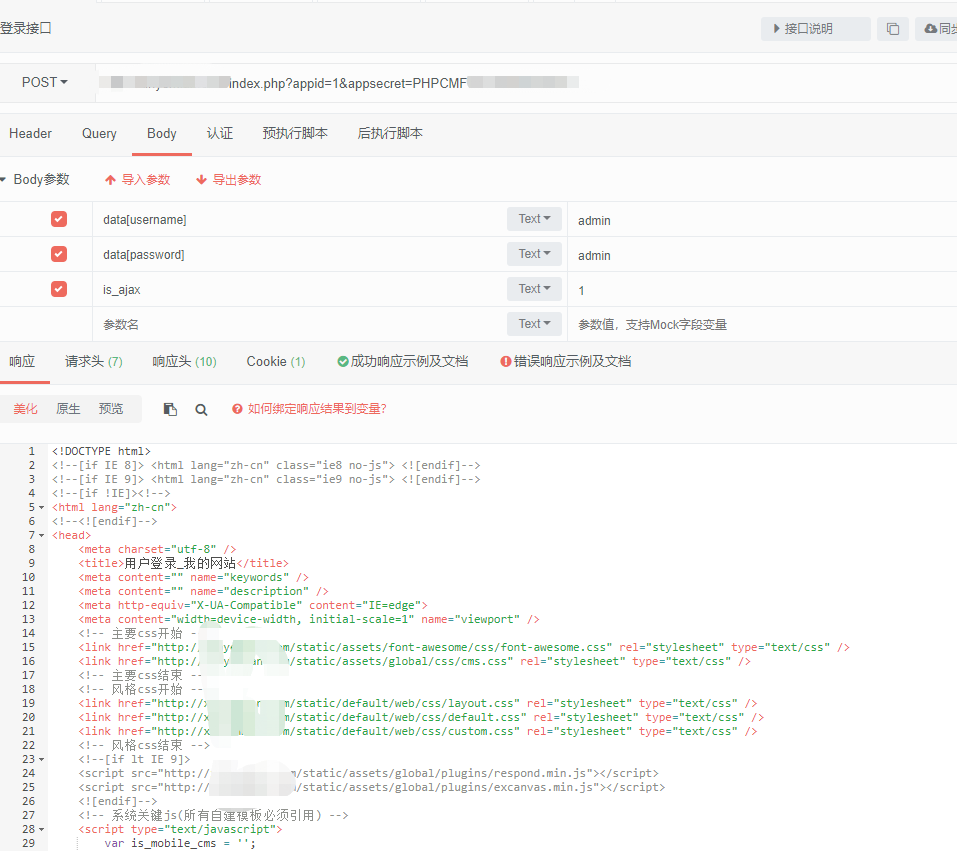Uncheck the data[password] parameter checkbox
957x851 pixels.
tap(59, 254)
